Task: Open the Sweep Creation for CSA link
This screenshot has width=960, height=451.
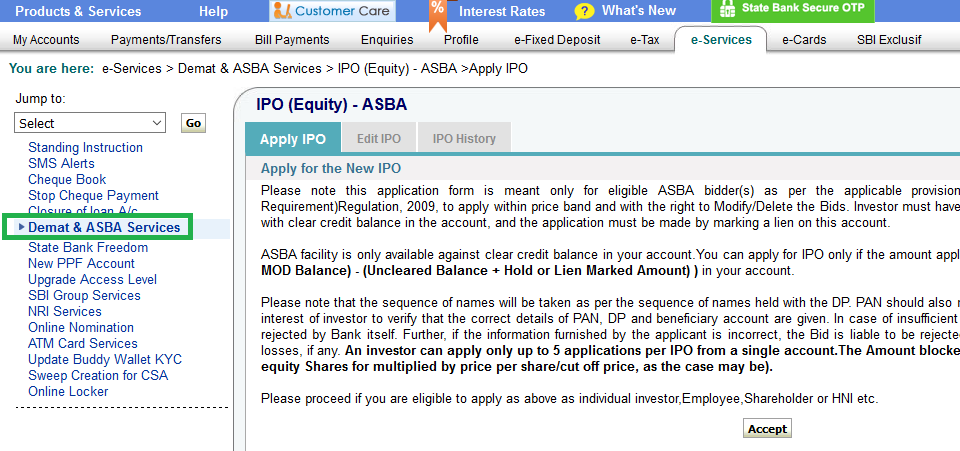Action: (98, 375)
